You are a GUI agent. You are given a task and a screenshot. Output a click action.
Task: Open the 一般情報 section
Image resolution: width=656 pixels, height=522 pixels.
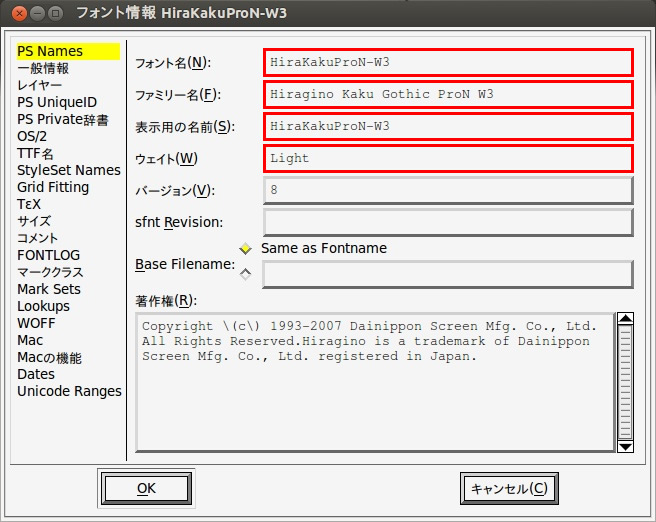point(43,69)
